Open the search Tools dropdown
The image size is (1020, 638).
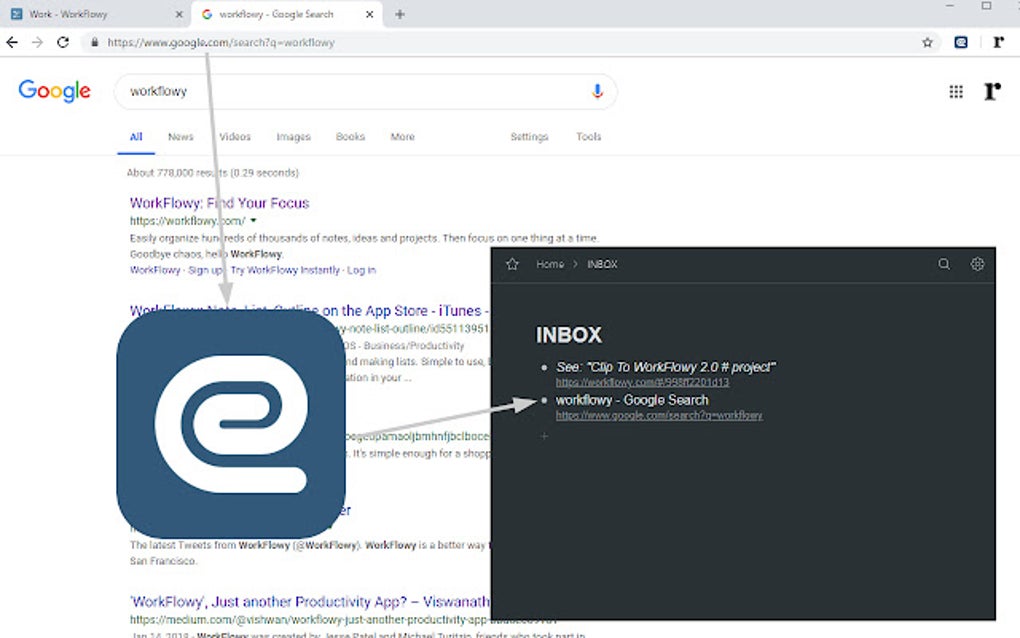tap(588, 137)
